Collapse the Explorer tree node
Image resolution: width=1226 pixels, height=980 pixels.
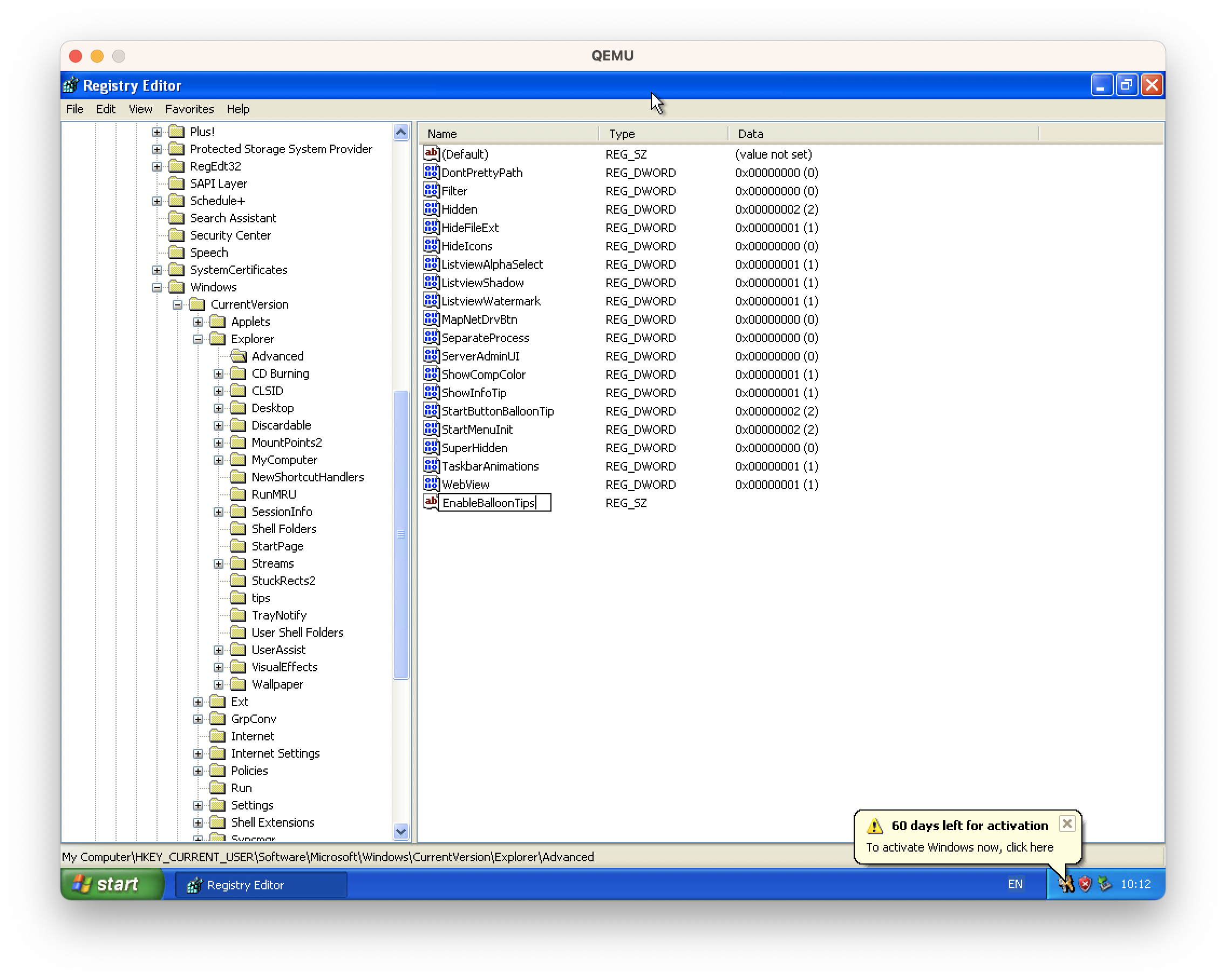coord(198,339)
